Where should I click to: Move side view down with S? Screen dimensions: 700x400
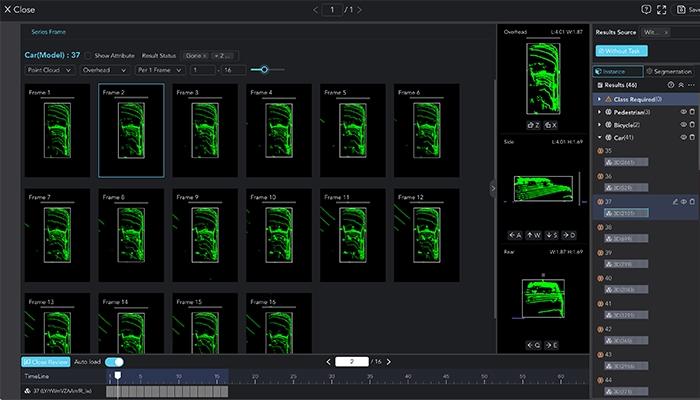pos(551,235)
